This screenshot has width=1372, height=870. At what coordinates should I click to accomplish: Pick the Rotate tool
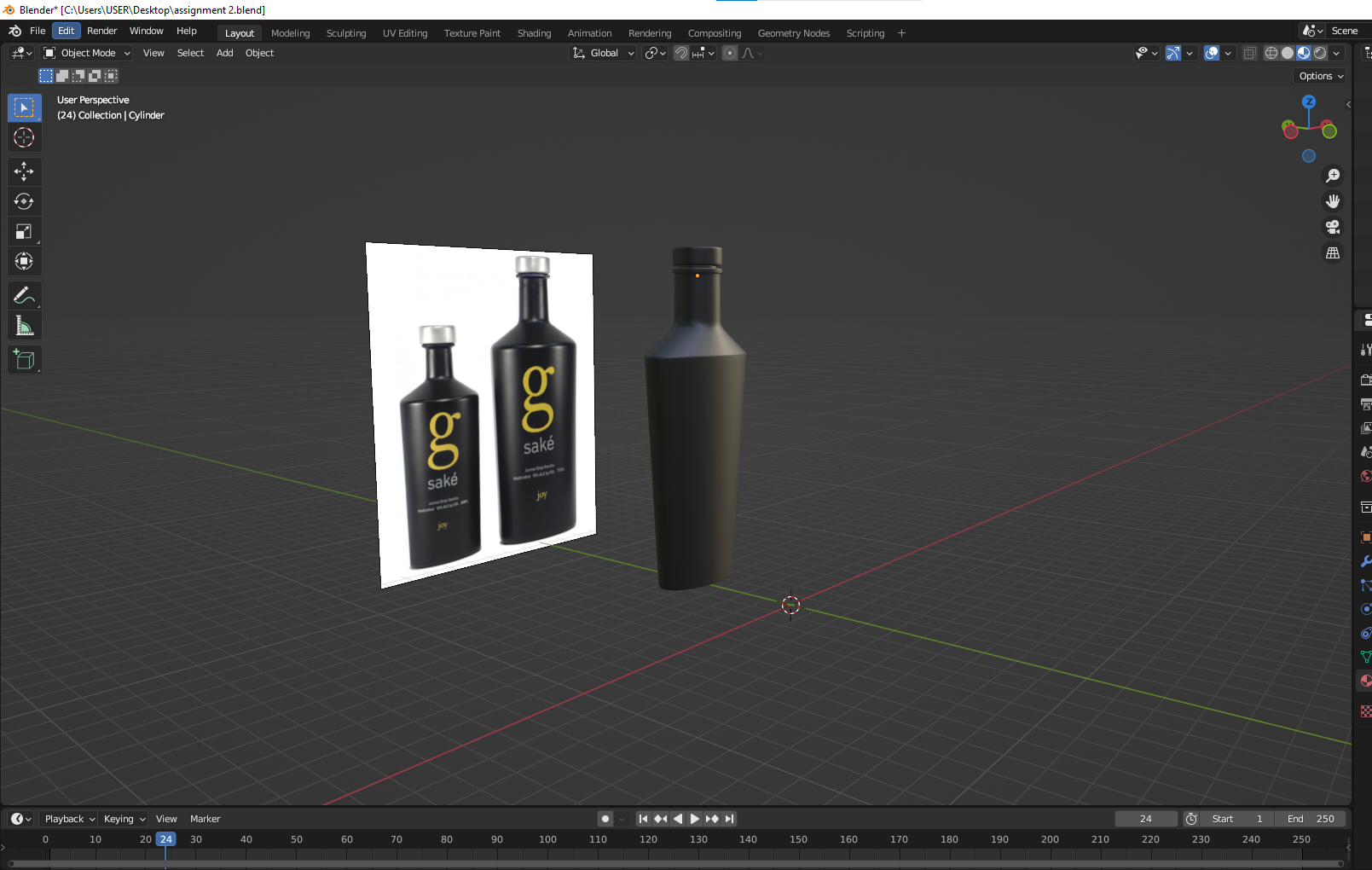[24, 201]
